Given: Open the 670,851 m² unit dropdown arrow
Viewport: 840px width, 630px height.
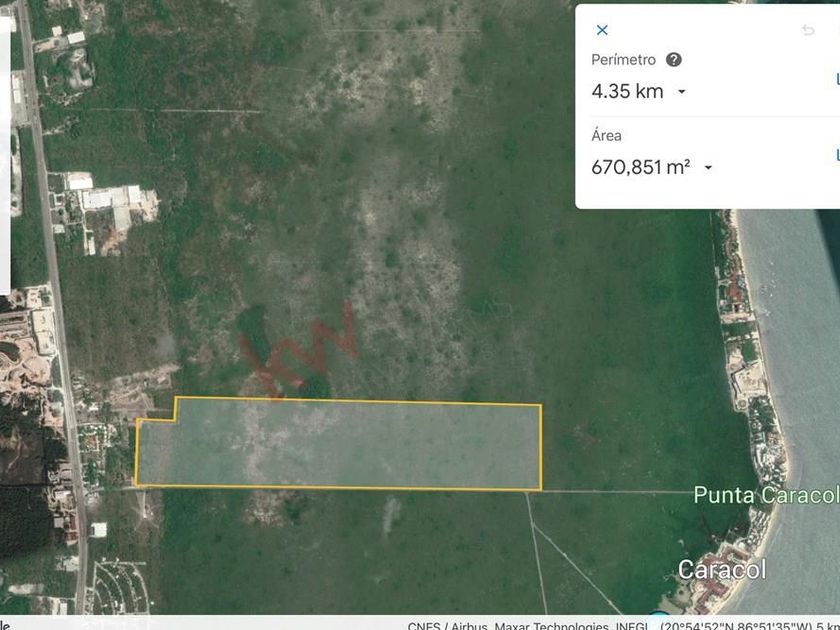Looking at the screenshot, I should coord(708,168).
